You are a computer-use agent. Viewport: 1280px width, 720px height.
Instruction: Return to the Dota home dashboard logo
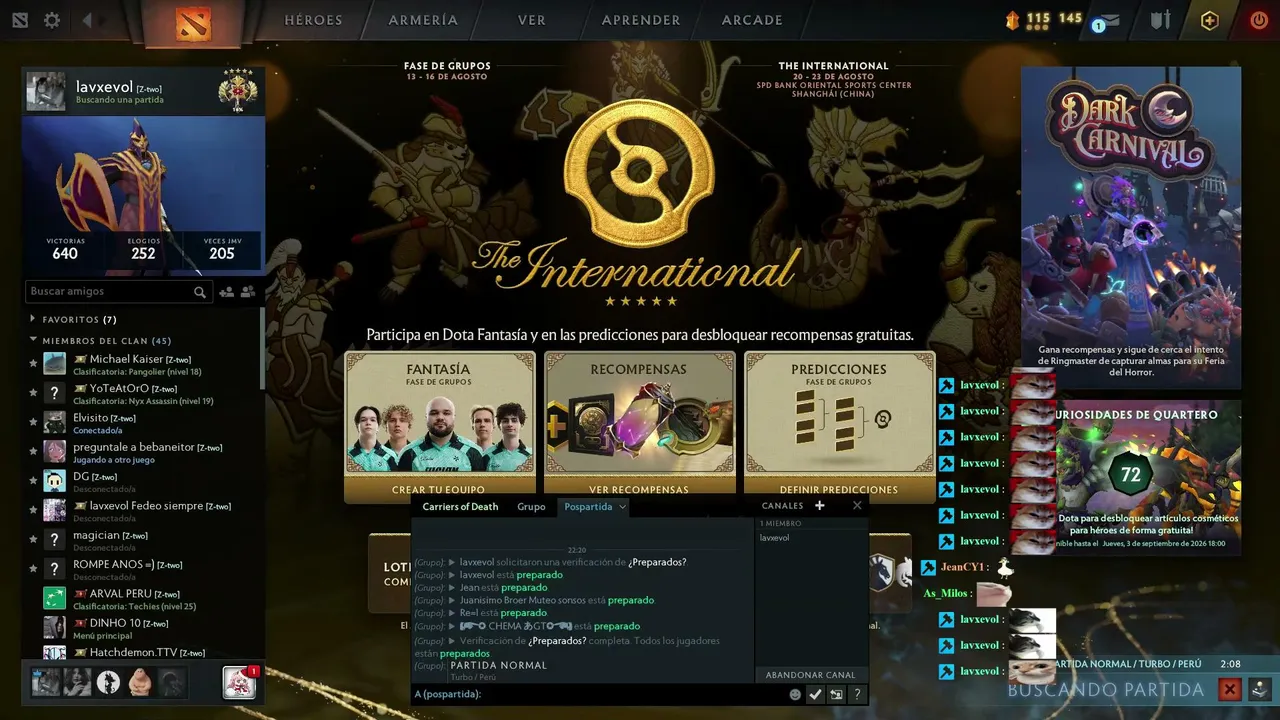coord(193,23)
